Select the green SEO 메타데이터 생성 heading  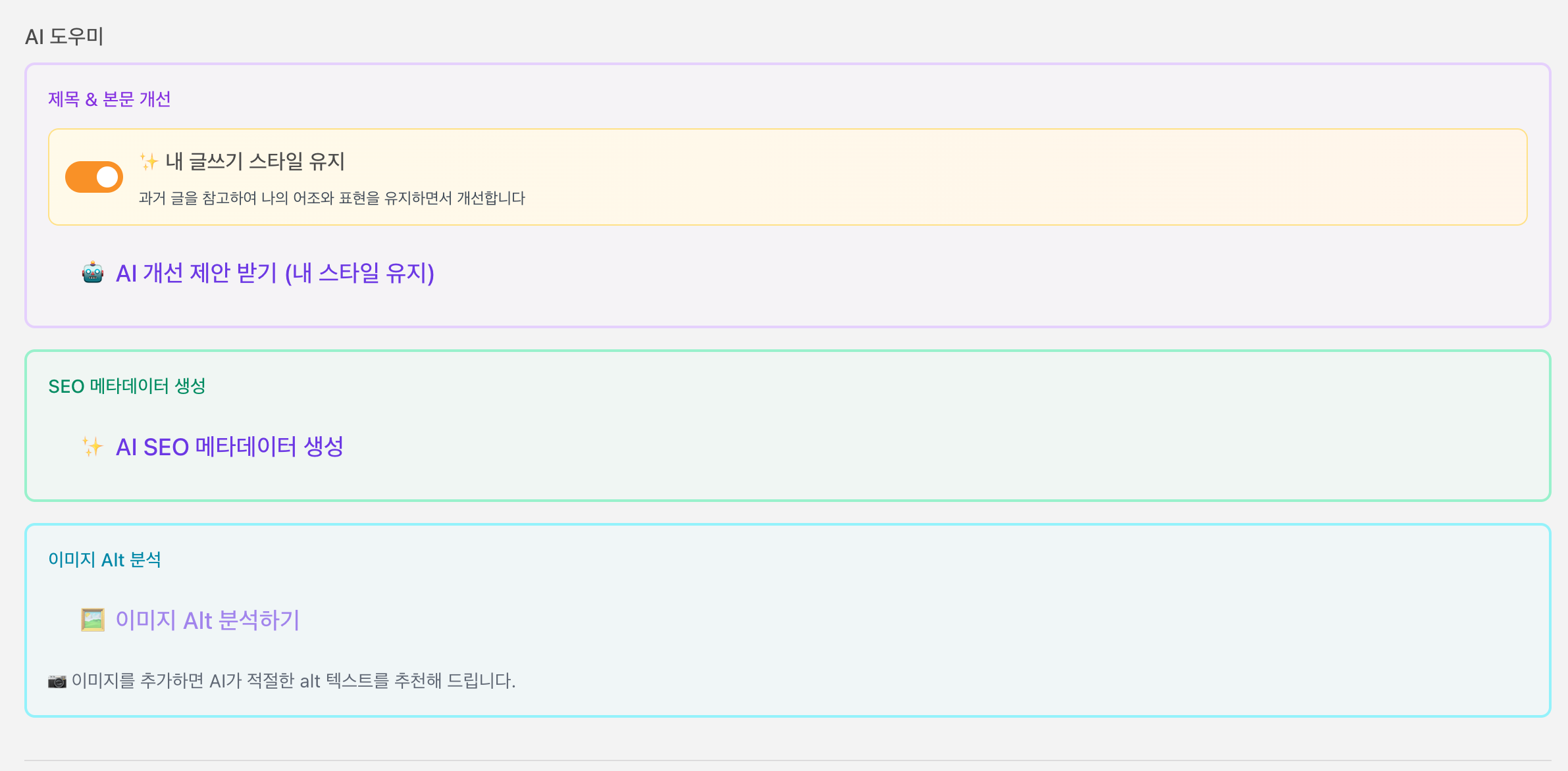[127, 385]
